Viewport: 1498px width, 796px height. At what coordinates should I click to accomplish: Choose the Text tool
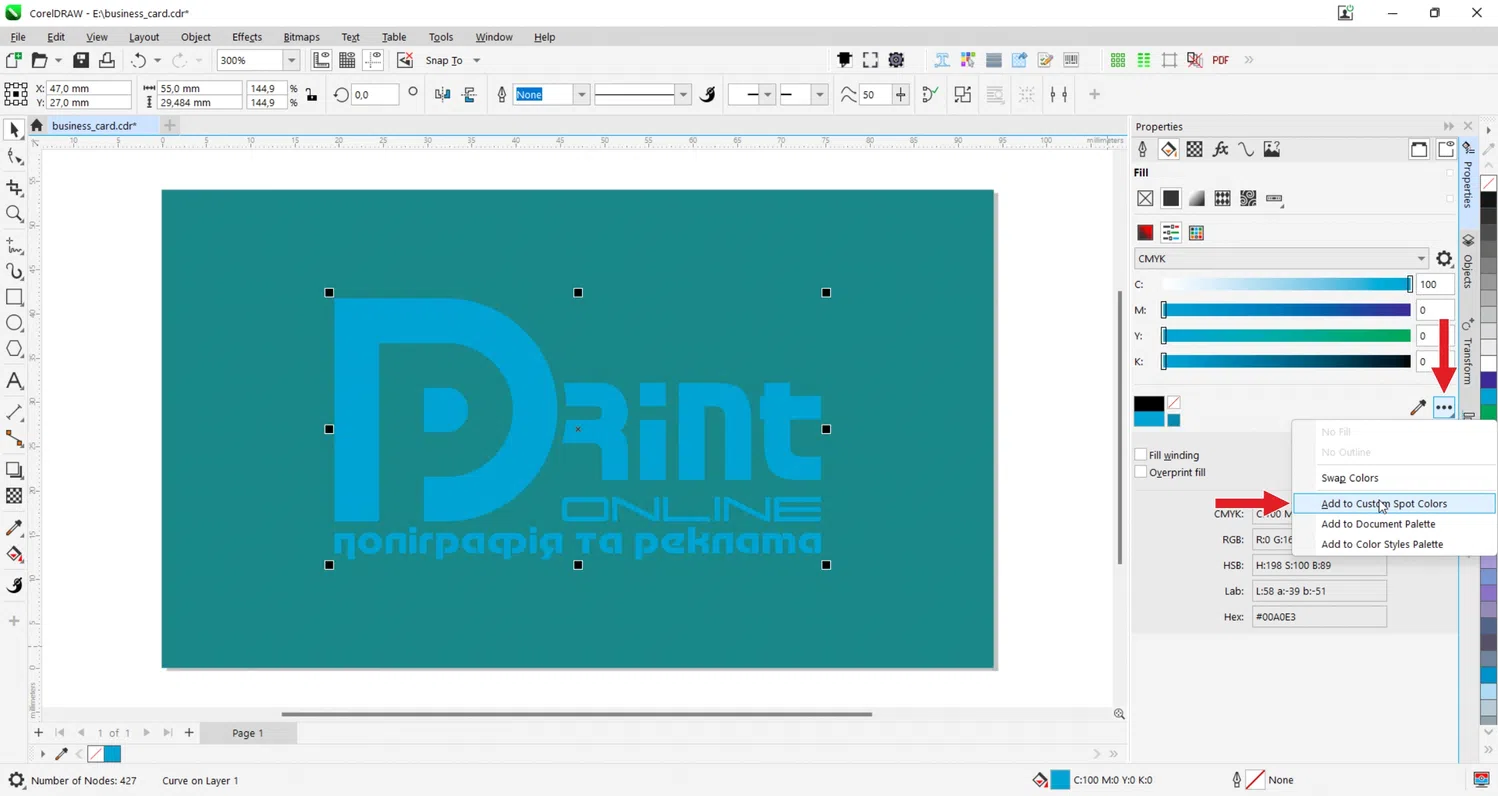14,381
